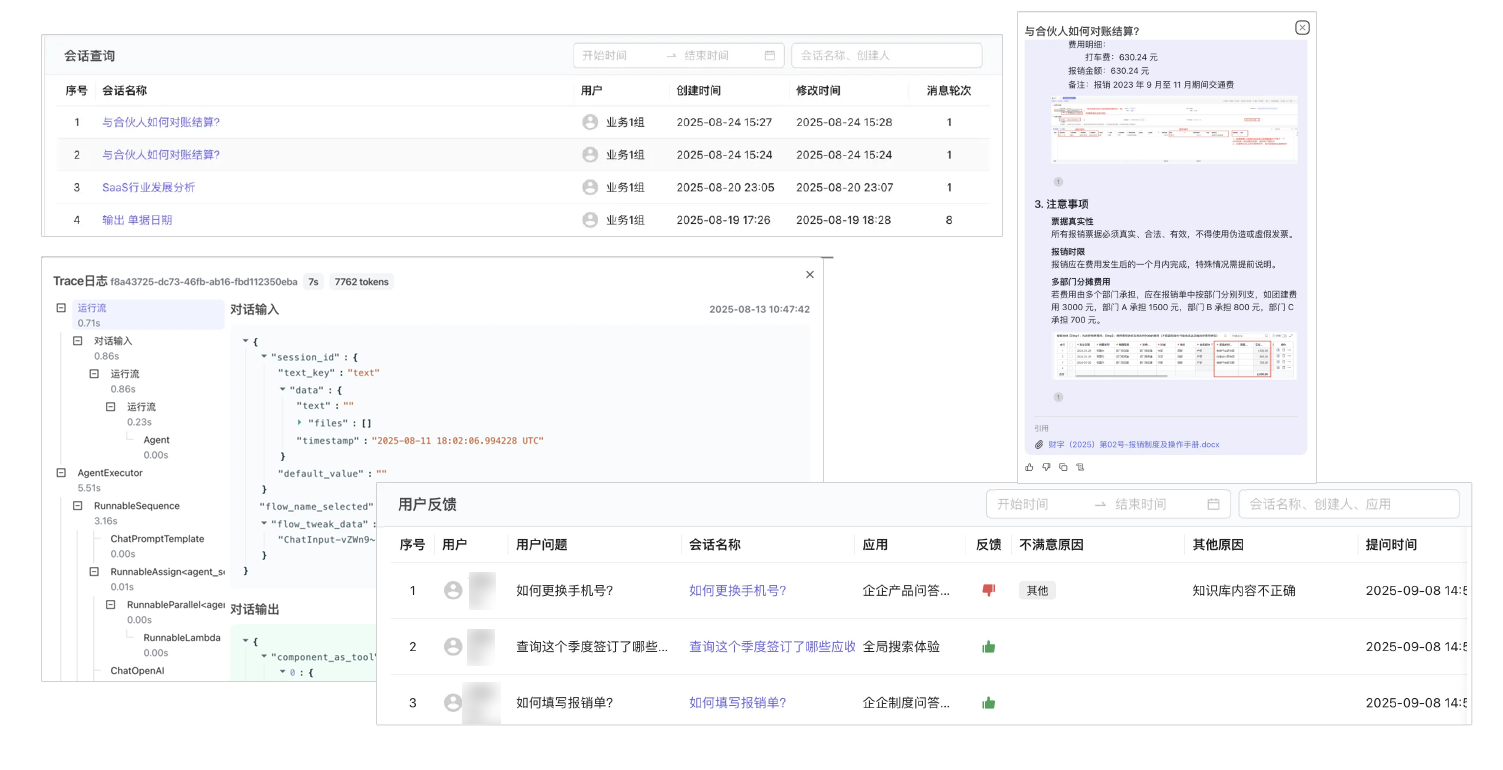Expand the "files" JSON array
1503x770 pixels.
click(300, 423)
